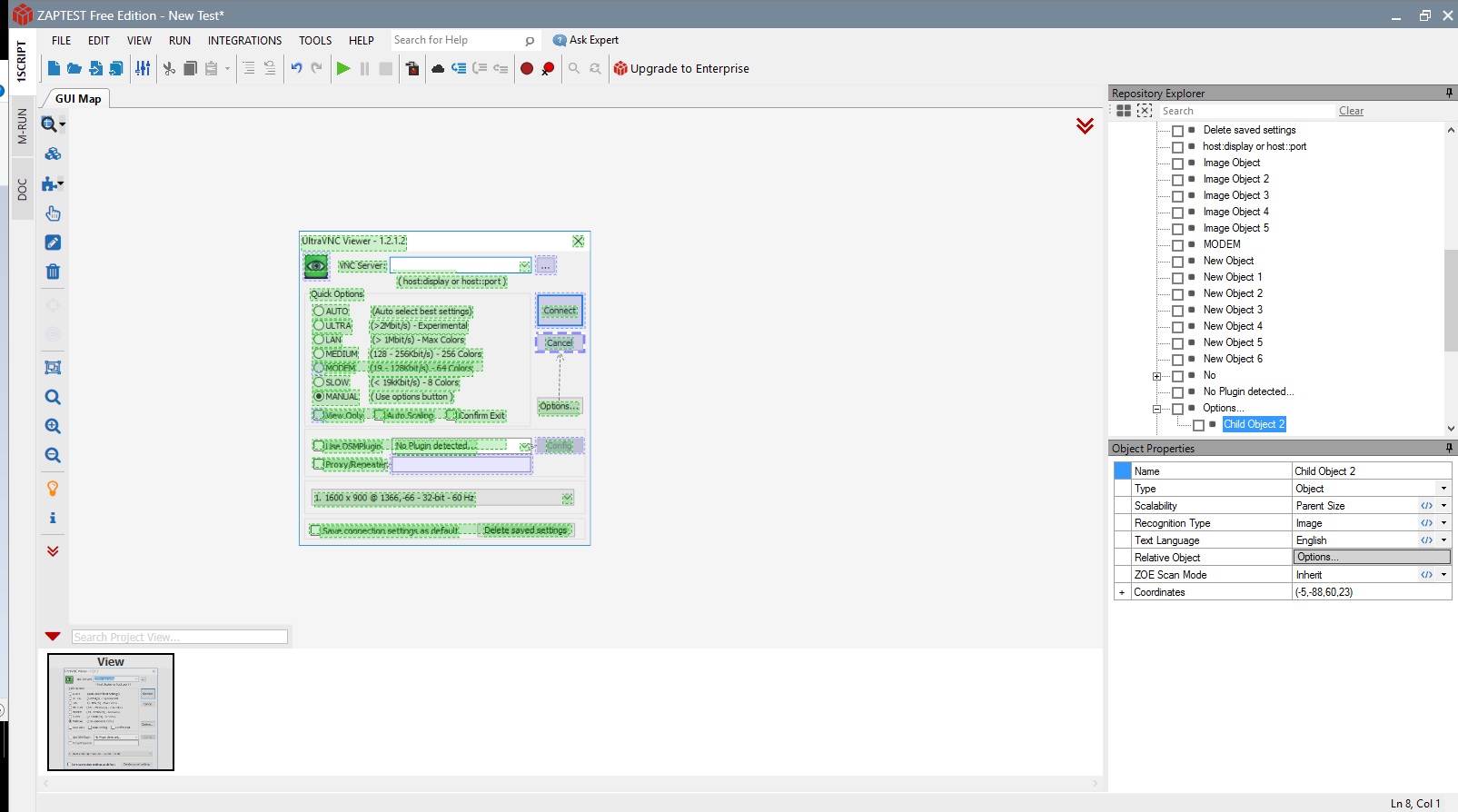Screen dimensions: 1458x812
Task: Select the AUTO radio in captured viewer
Action: pyautogui.click(x=319, y=311)
